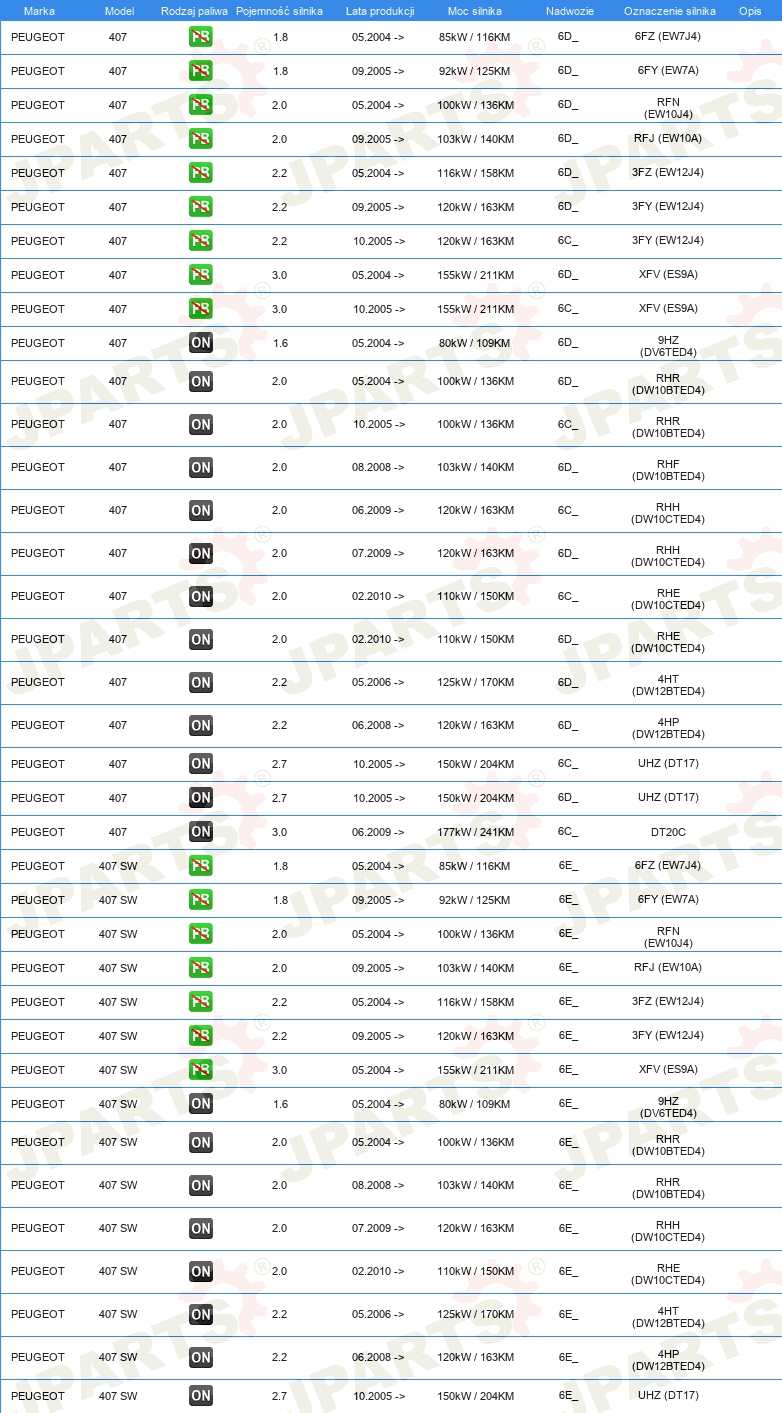Click '4HT (DW12BTED4)' in the 6D_ row
This screenshot has width=782, height=1413.
pyautogui.click(x=668, y=686)
